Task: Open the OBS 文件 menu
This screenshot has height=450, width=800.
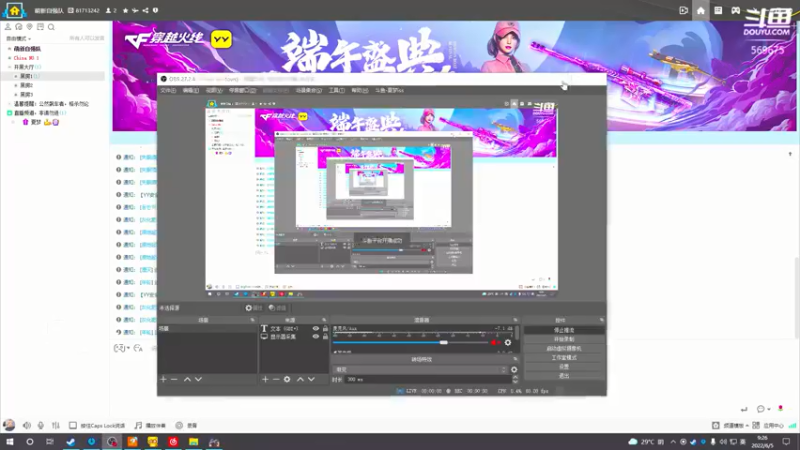Action: (x=168, y=90)
